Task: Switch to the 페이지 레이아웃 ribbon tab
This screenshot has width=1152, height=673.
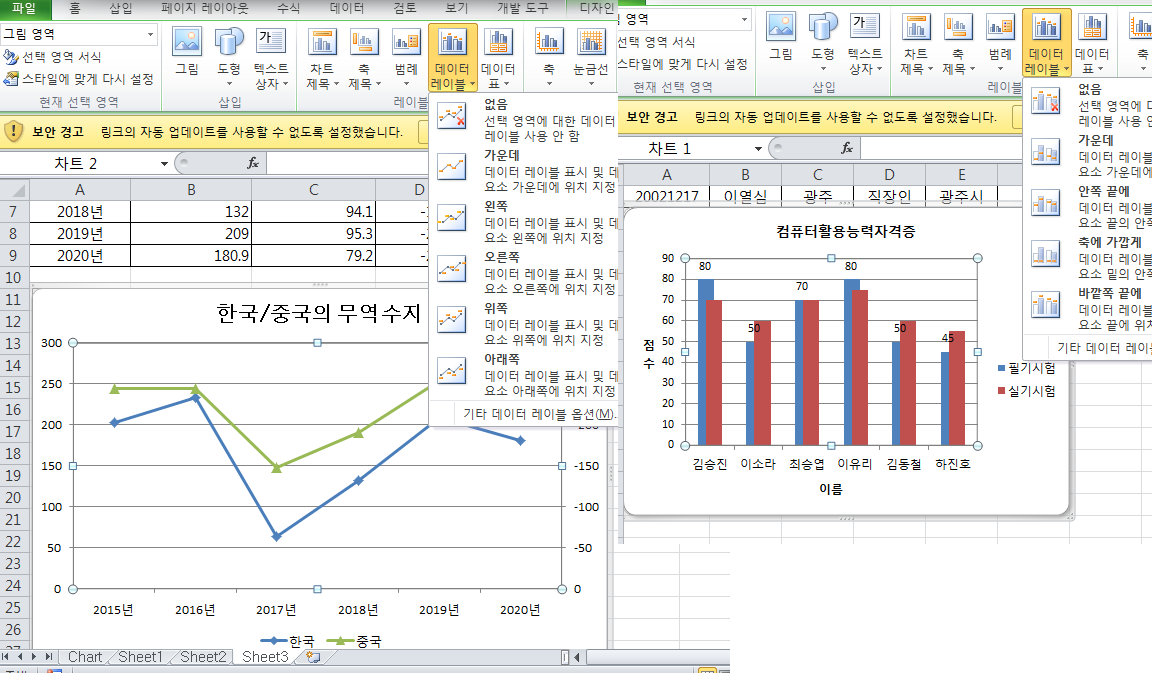Action: click(205, 9)
